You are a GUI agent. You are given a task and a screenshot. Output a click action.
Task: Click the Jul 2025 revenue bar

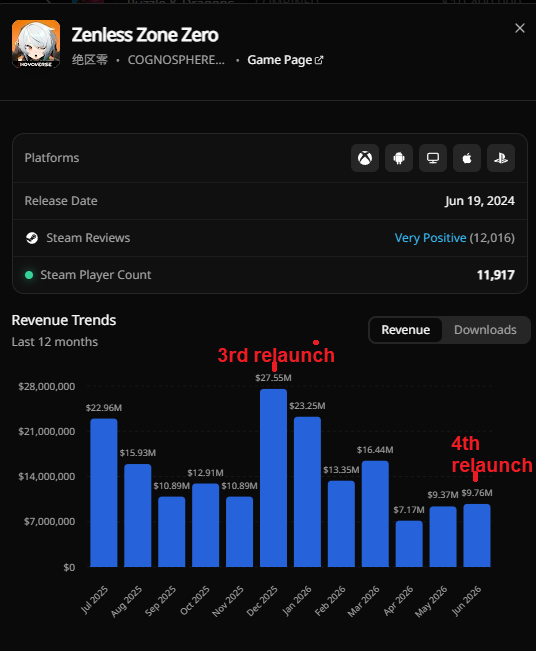click(104, 493)
